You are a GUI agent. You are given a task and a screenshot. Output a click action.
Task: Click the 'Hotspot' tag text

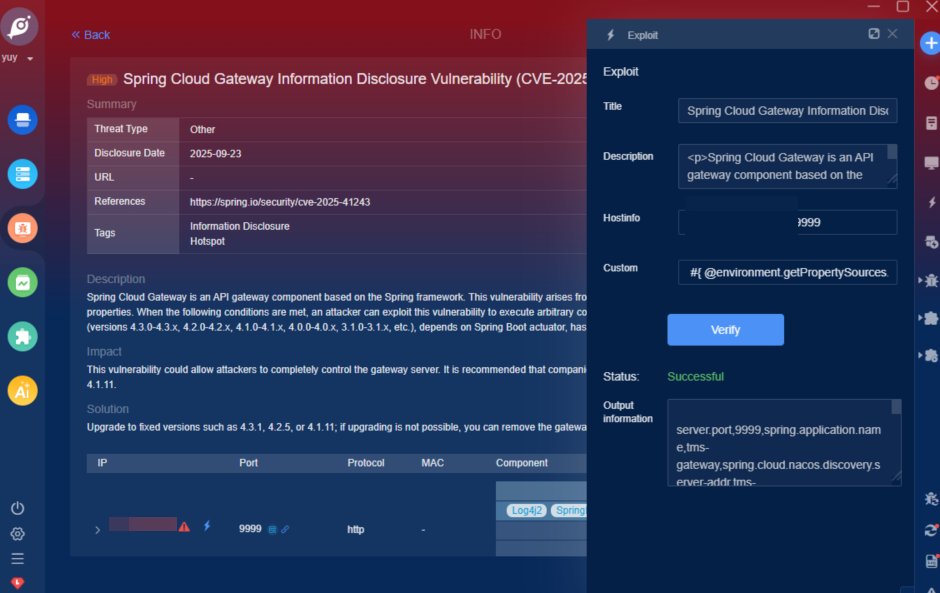click(207, 241)
